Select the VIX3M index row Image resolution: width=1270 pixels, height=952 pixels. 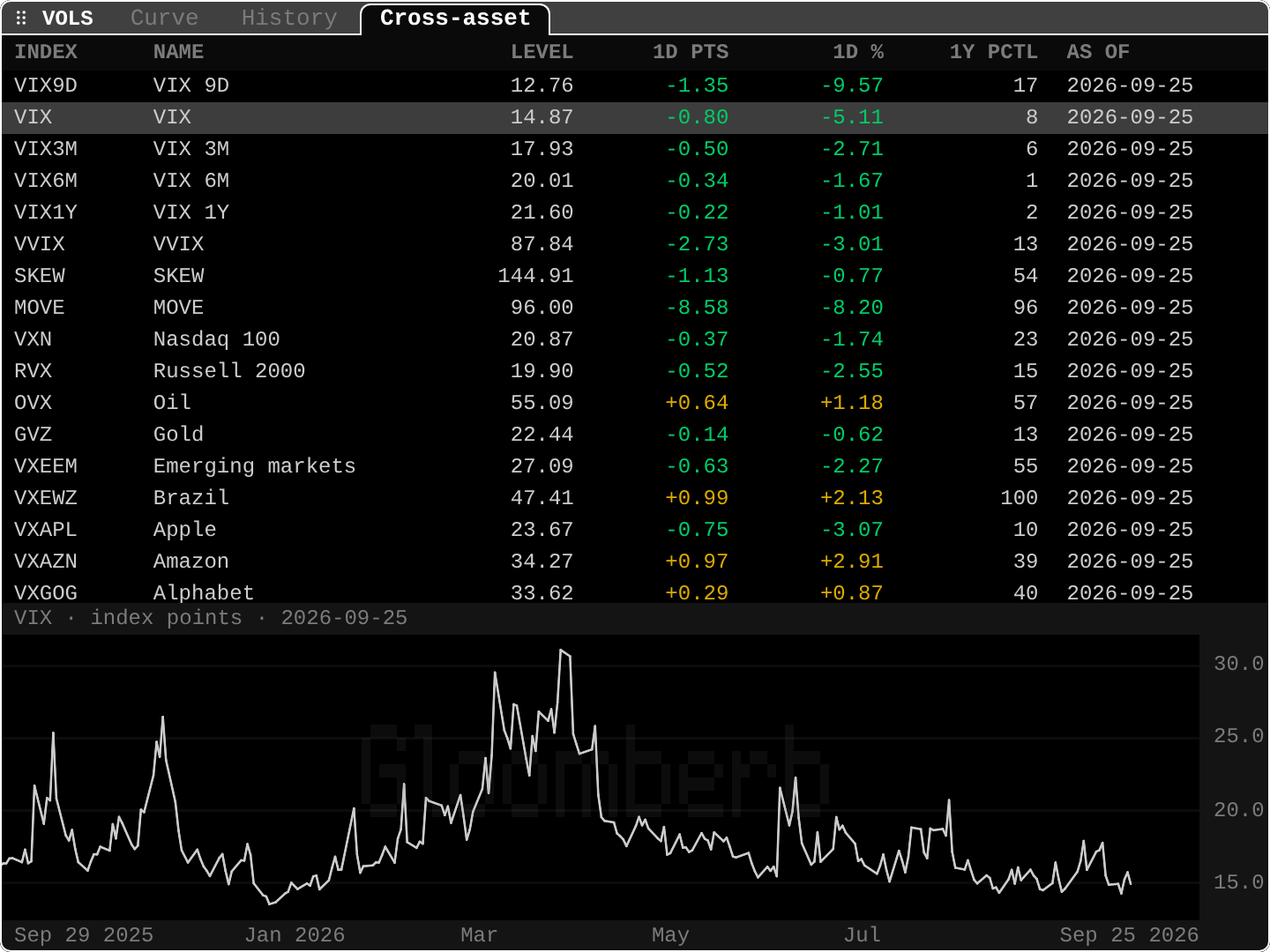point(635,149)
